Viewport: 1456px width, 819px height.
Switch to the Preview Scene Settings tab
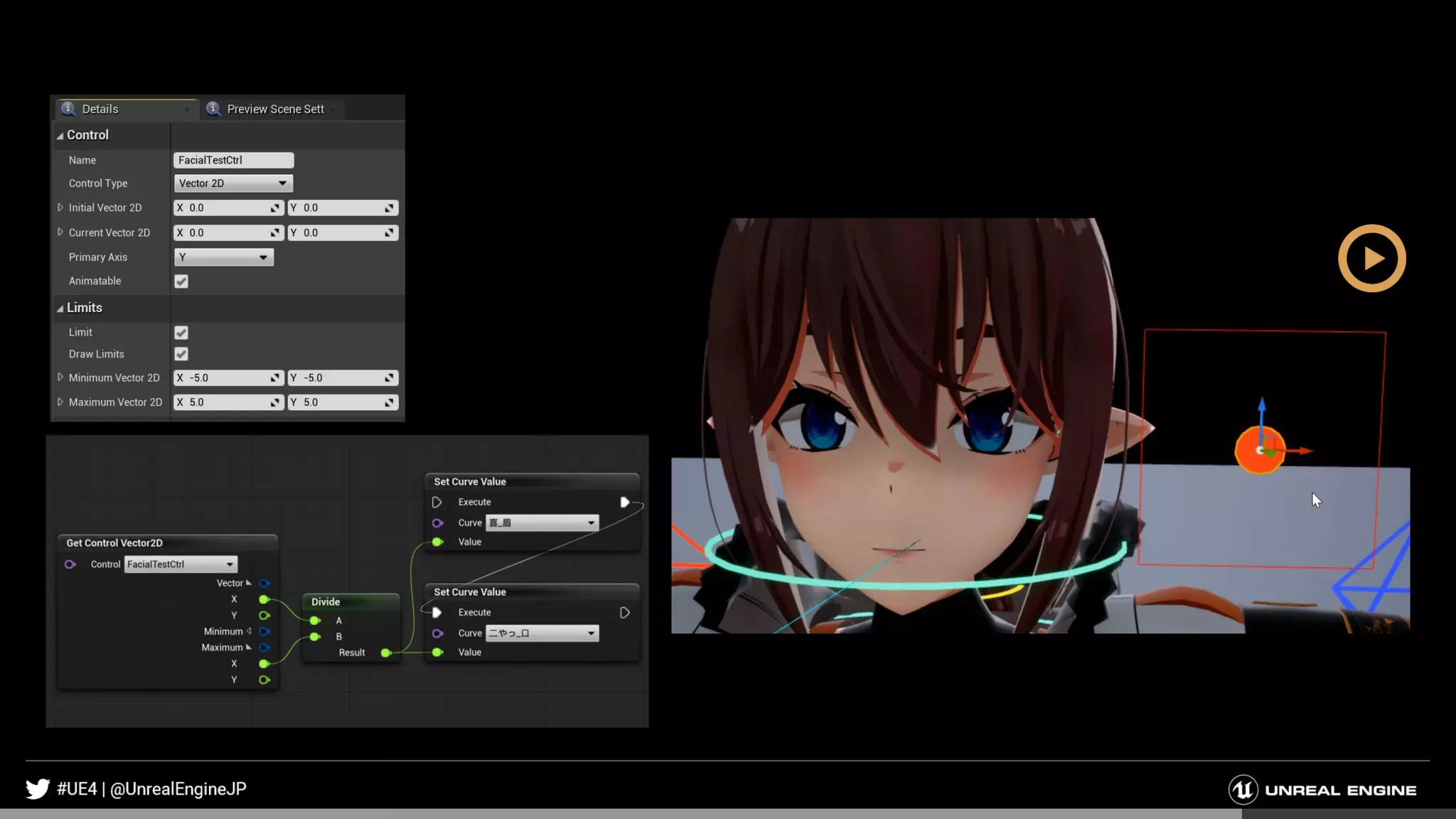[274, 109]
